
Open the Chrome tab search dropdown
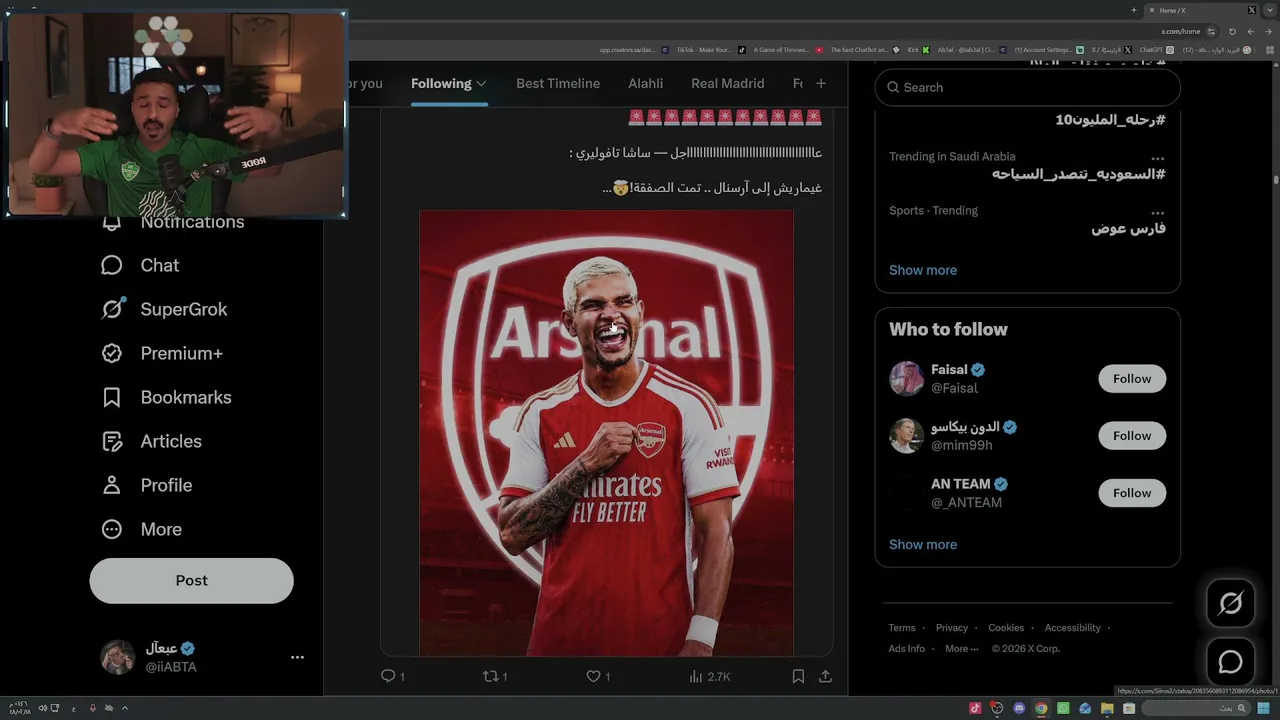coord(1269,10)
